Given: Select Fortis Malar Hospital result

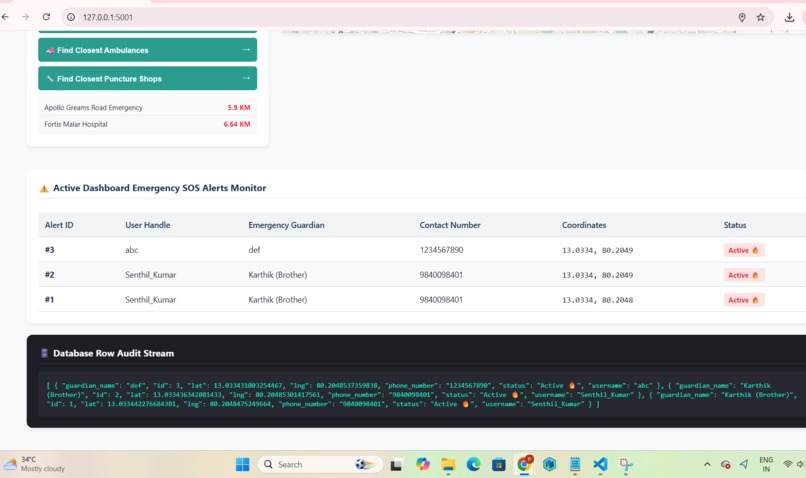Looking at the screenshot, I should point(147,124).
